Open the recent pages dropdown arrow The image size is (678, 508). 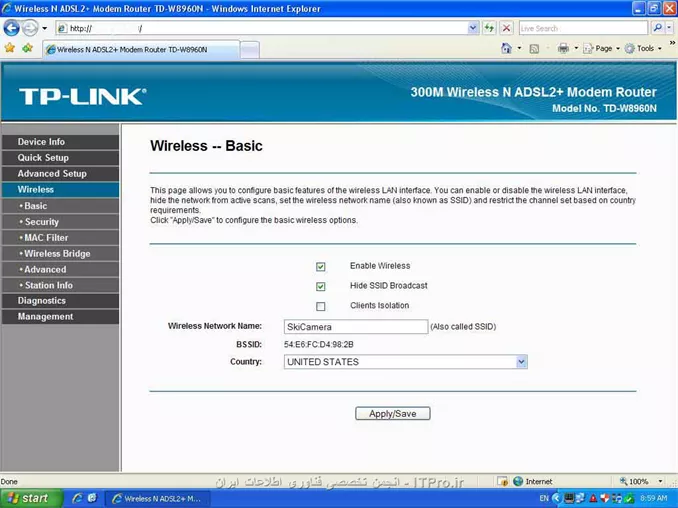[45, 29]
